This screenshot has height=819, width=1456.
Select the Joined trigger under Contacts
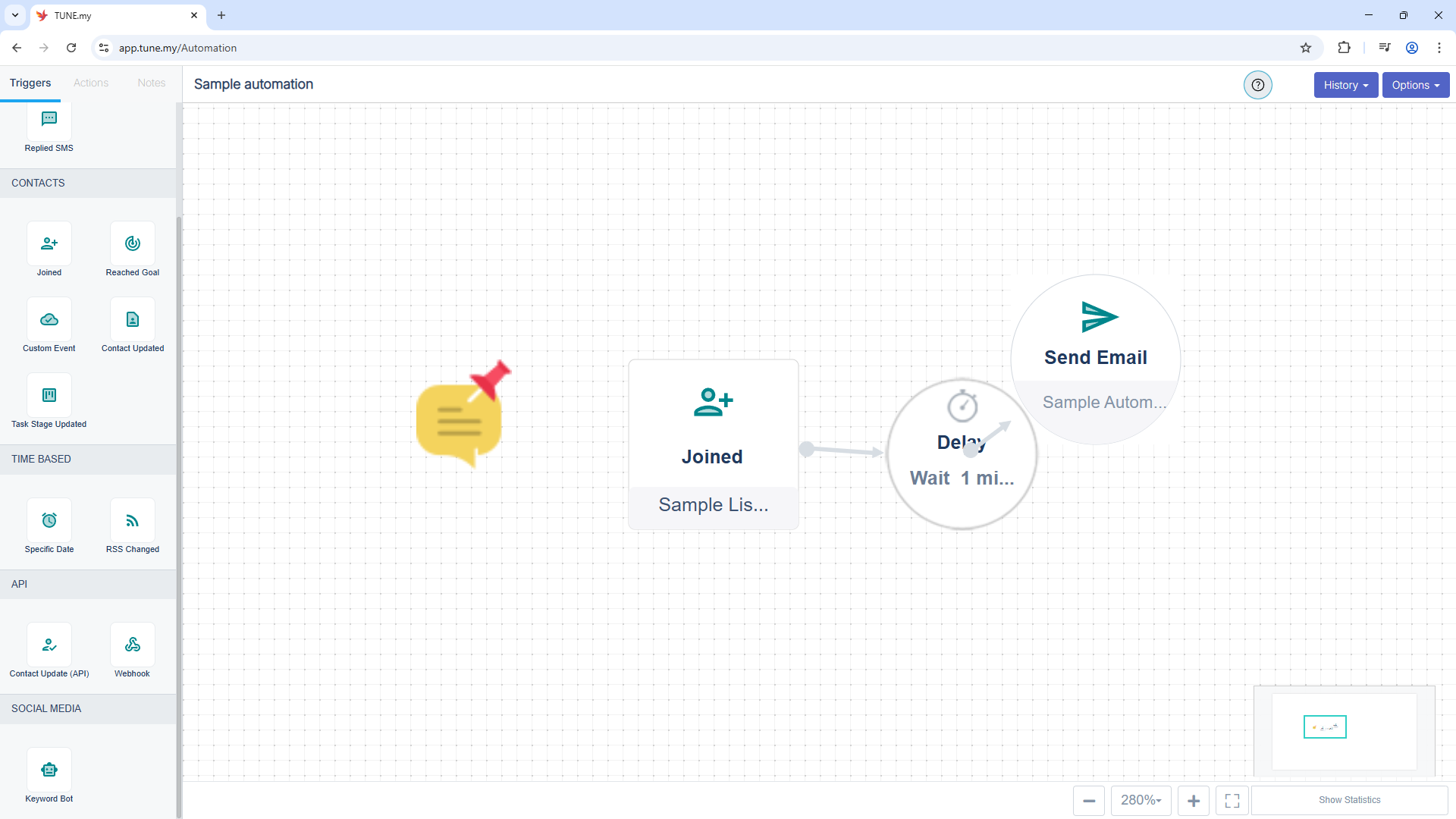click(49, 243)
